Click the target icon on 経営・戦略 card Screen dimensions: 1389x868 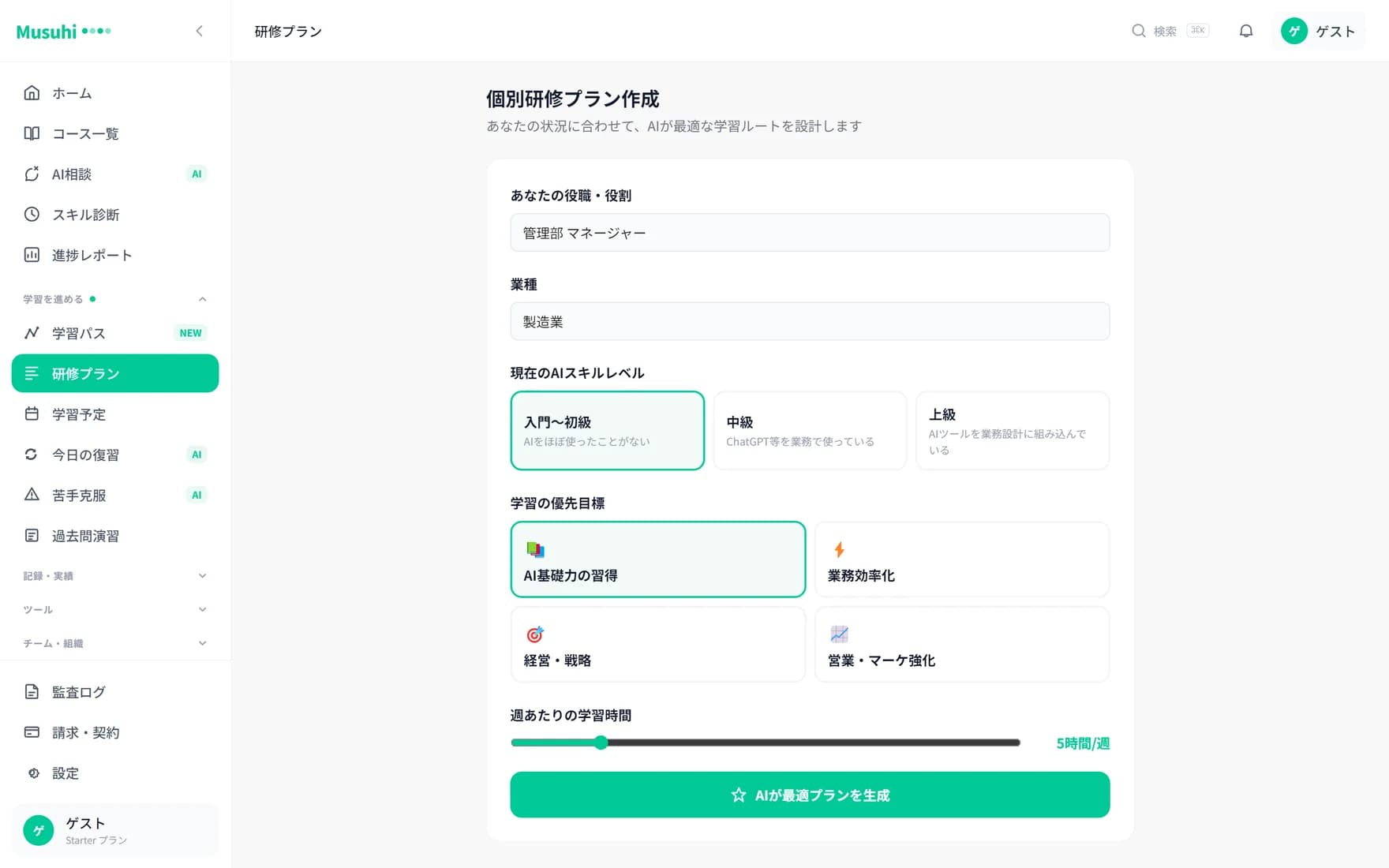tap(535, 634)
